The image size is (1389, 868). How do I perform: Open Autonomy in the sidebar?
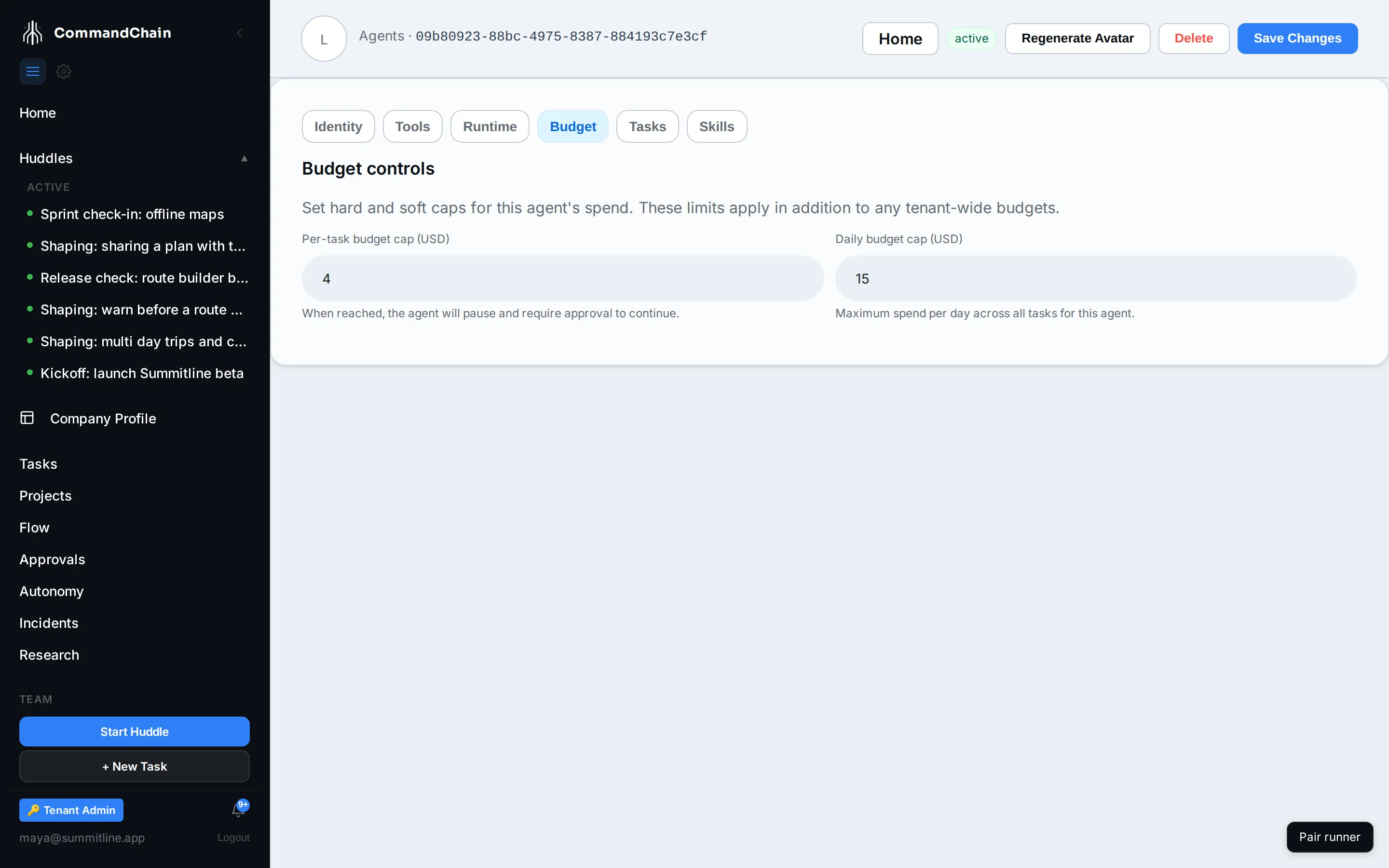tap(52, 591)
